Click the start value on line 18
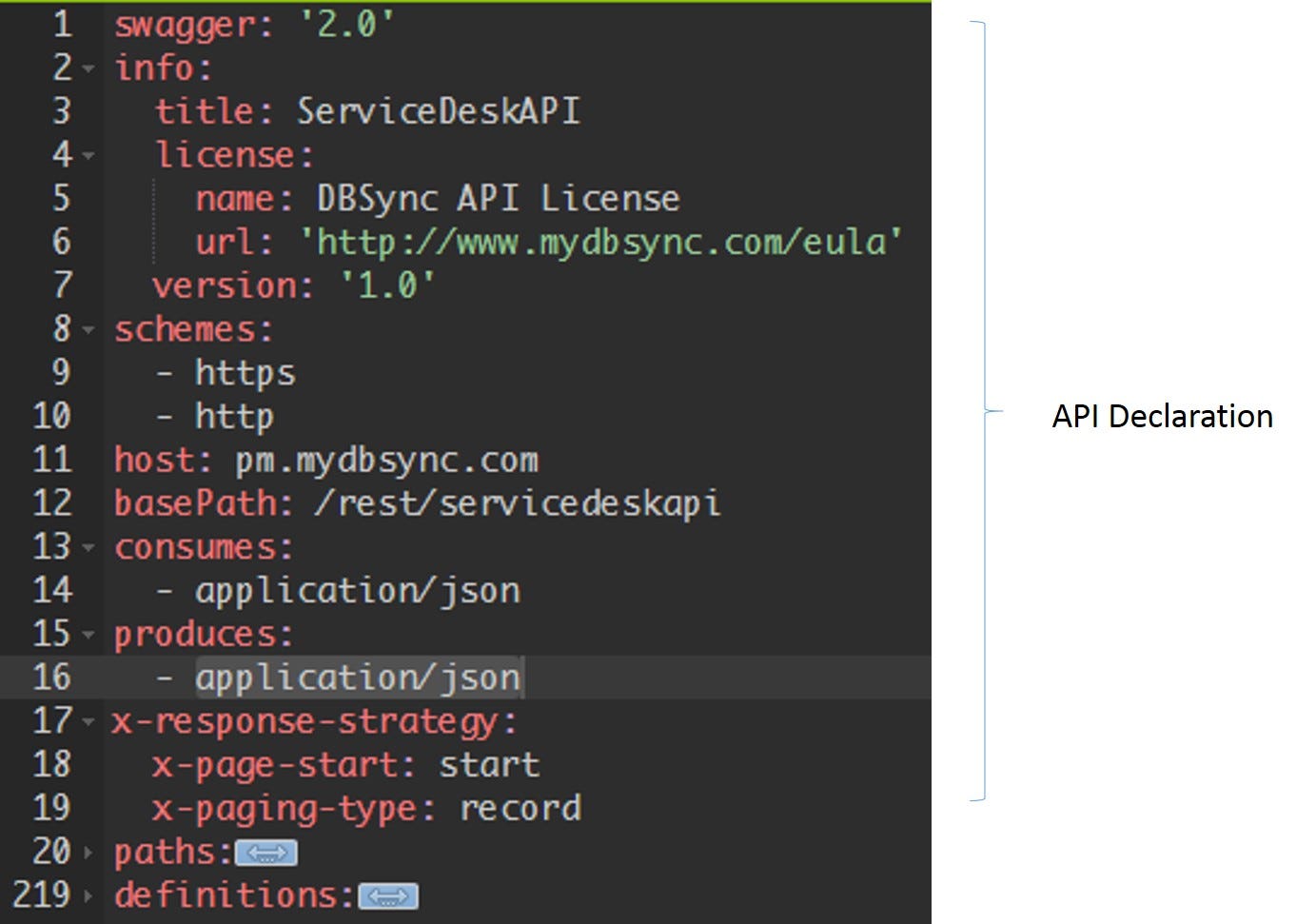1296x924 pixels. pos(489,765)
